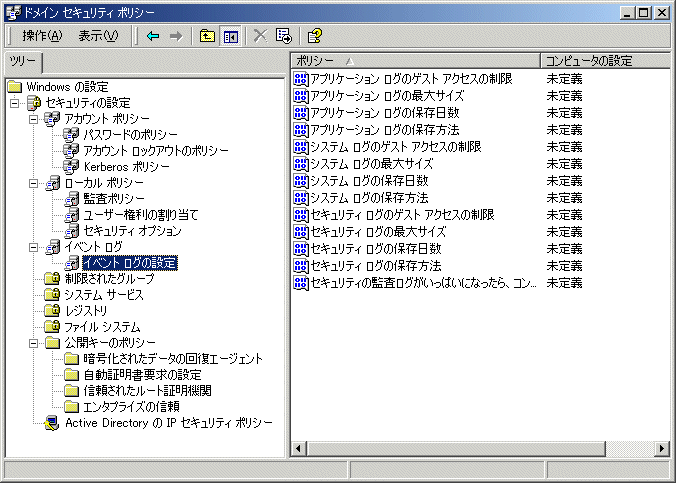Sort by the ポリシー column header
This screenshot has width=676, height=483.
point(416,61)
